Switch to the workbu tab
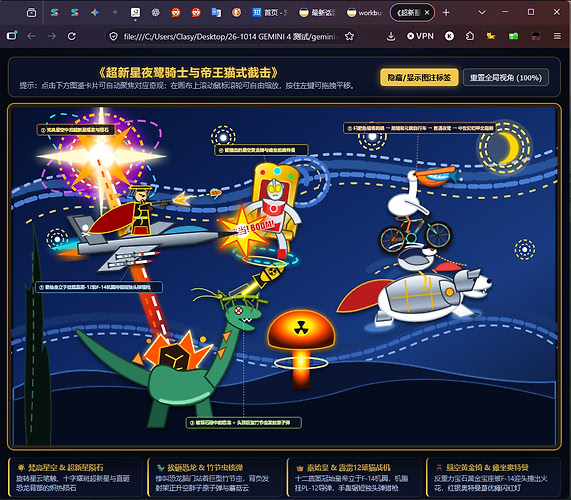571x500 pixels. pos(365,13)
